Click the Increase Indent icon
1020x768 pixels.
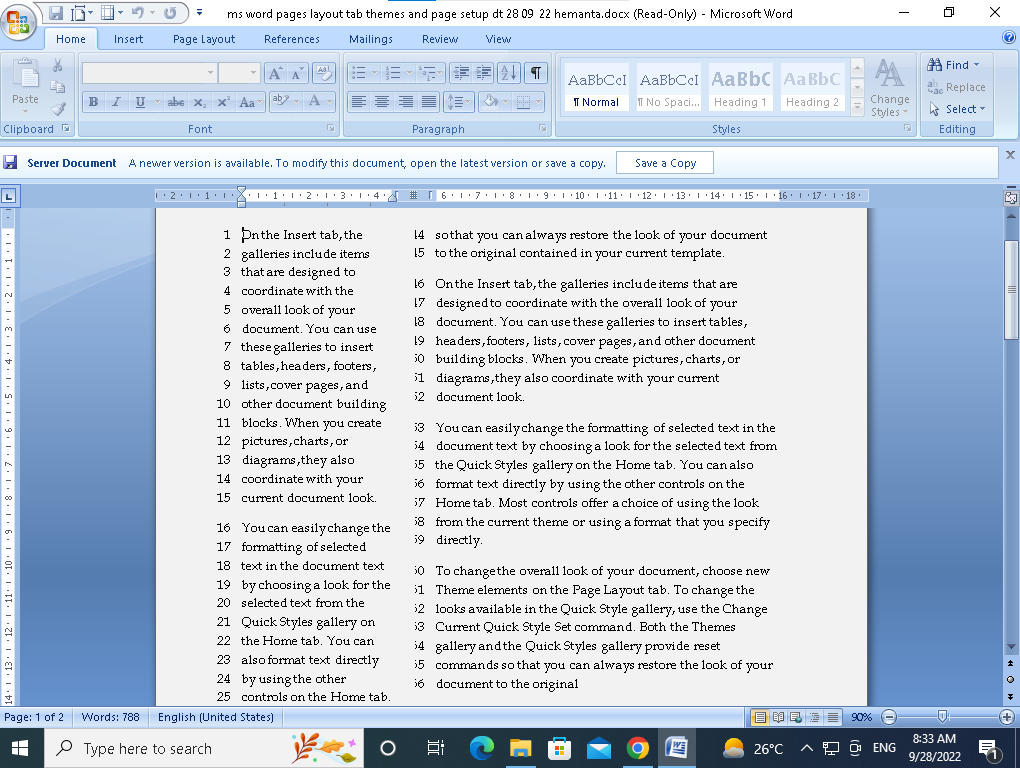[x=483, y=73]
